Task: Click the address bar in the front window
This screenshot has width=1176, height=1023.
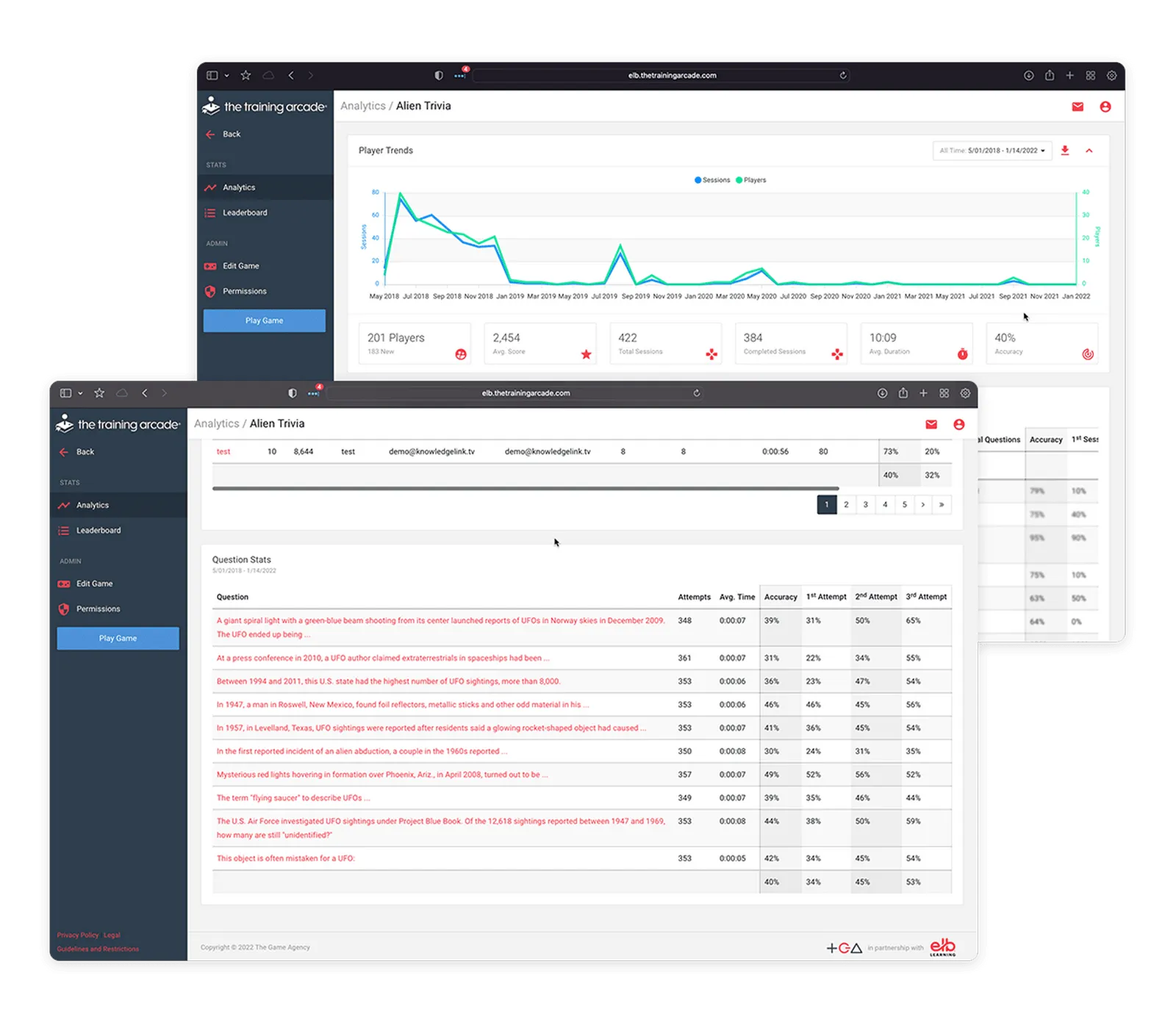Action: point(514,393)
